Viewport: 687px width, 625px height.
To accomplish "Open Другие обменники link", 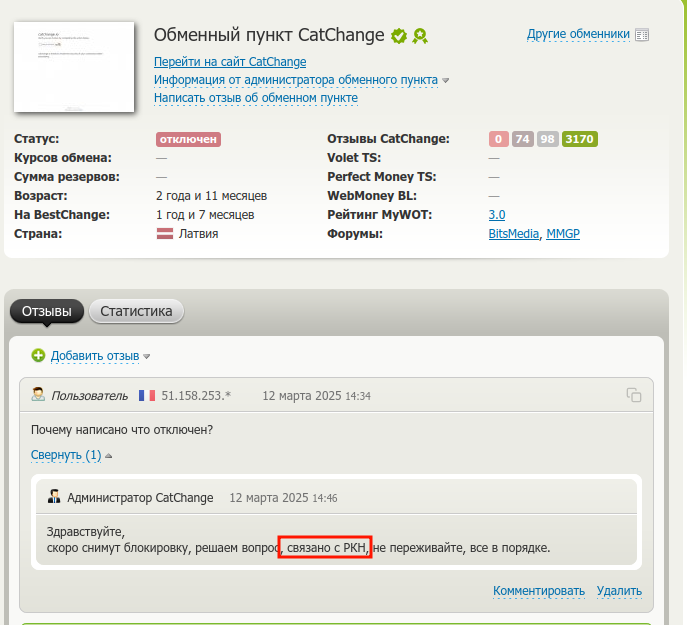I will point(578,34).
